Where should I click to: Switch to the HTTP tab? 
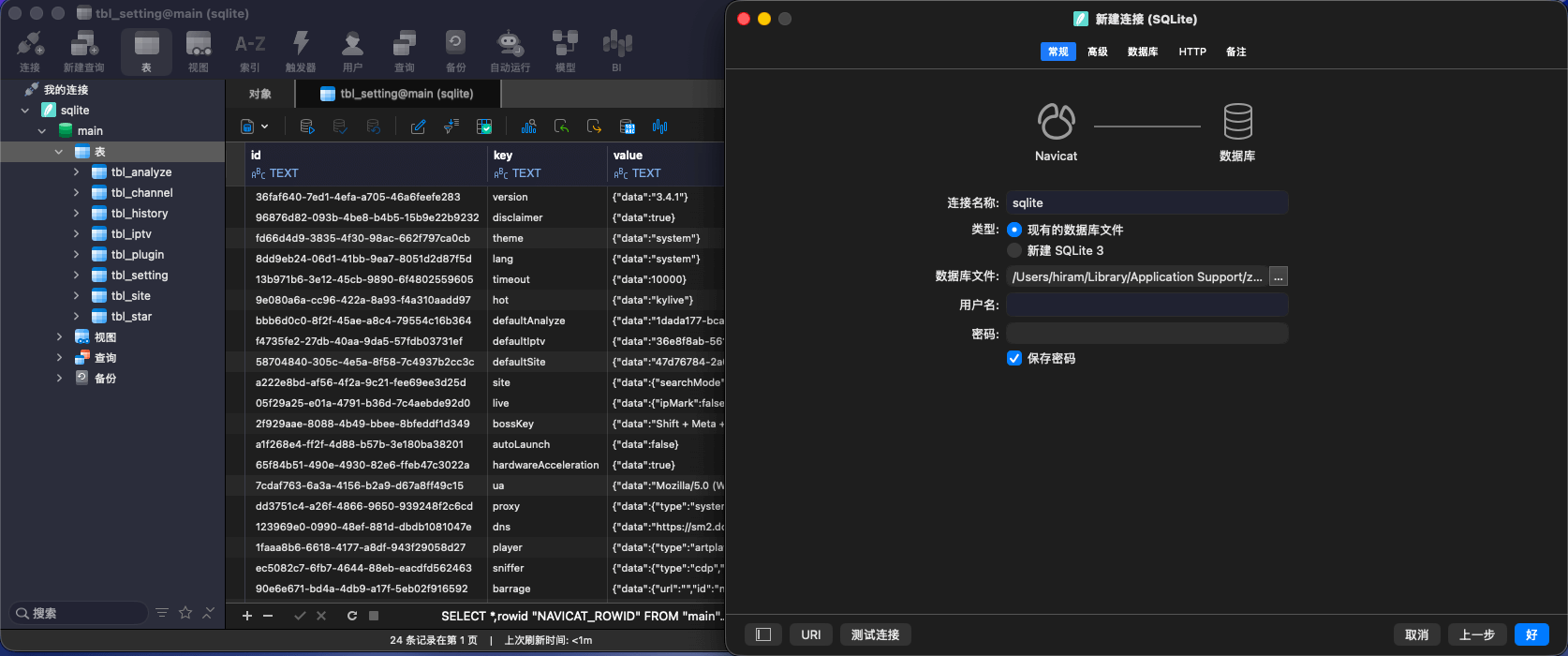pyautogui.click(x=1191, y=52)
